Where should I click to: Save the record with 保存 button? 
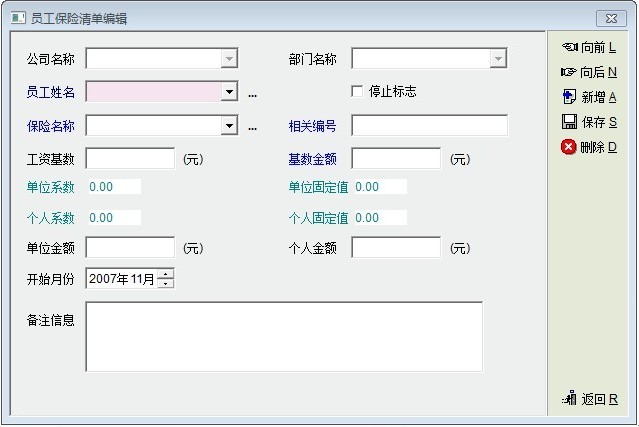pos(589,122)
